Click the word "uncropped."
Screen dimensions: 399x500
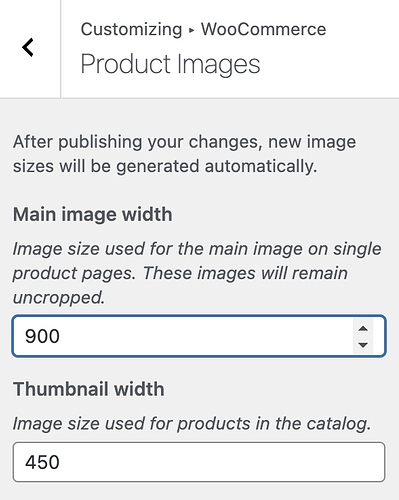coord(59,298)
